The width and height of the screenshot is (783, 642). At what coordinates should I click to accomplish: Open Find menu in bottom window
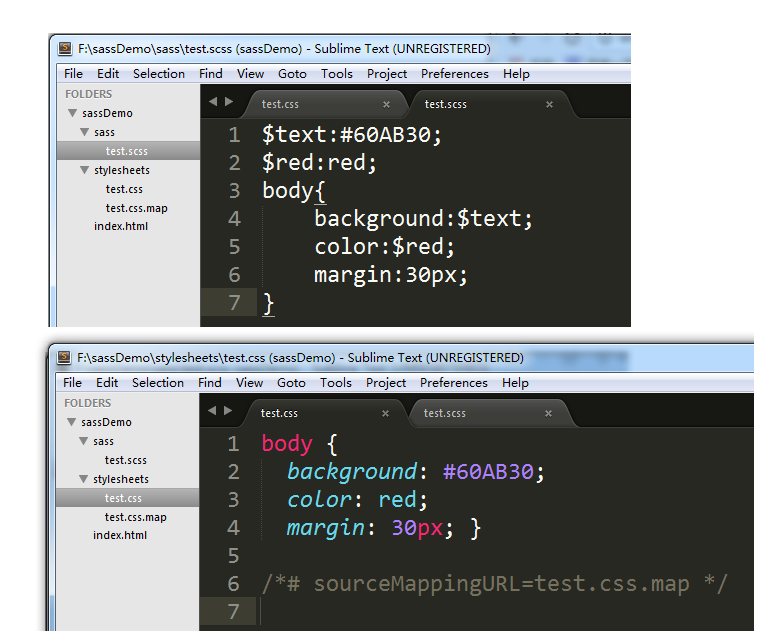pos(210,383)
